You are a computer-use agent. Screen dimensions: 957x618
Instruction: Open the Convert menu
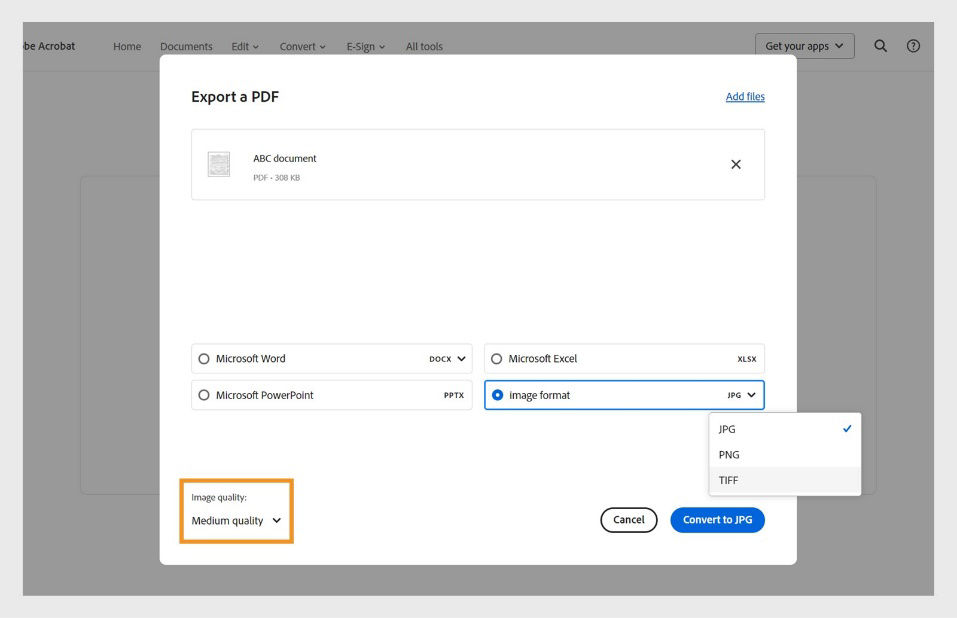[x=301, y=46]
